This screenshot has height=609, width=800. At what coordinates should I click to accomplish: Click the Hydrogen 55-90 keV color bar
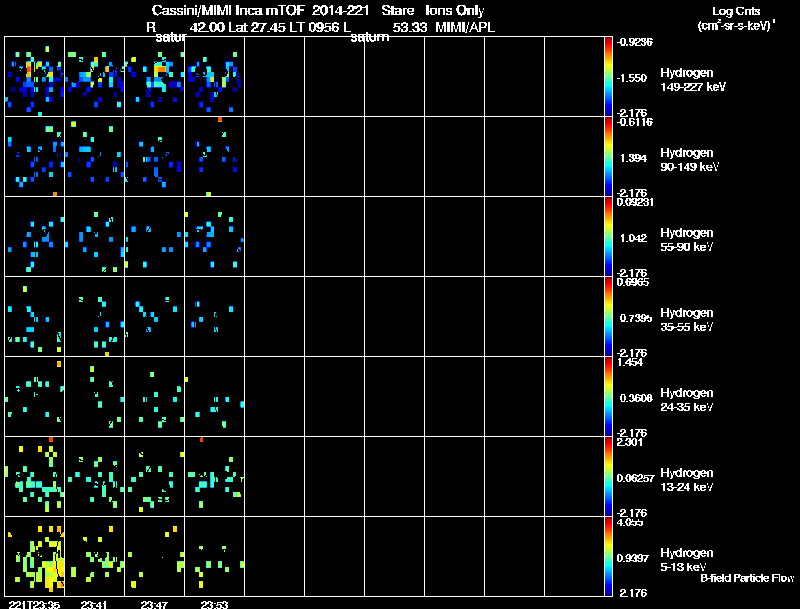coord(608,237)
